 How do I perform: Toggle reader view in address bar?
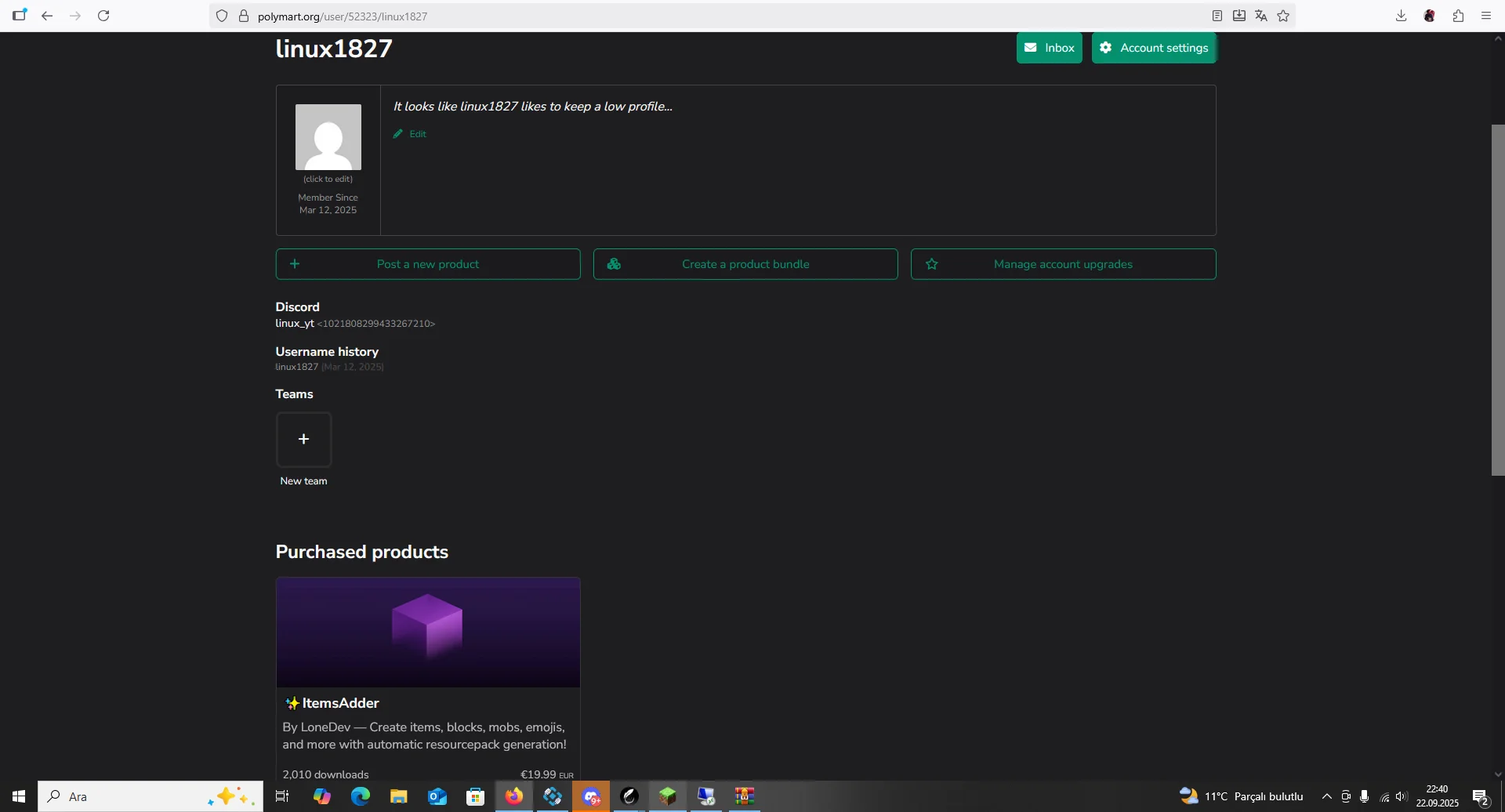coord(1217,16)
